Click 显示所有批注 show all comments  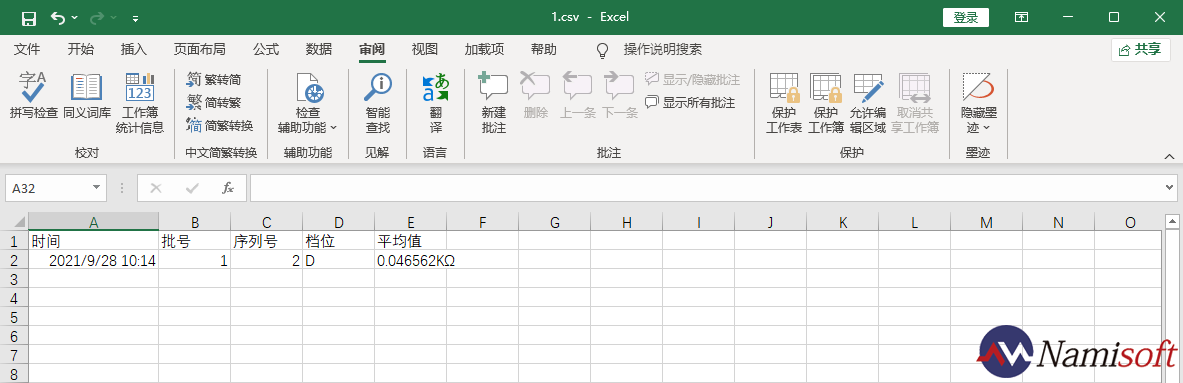690,103
